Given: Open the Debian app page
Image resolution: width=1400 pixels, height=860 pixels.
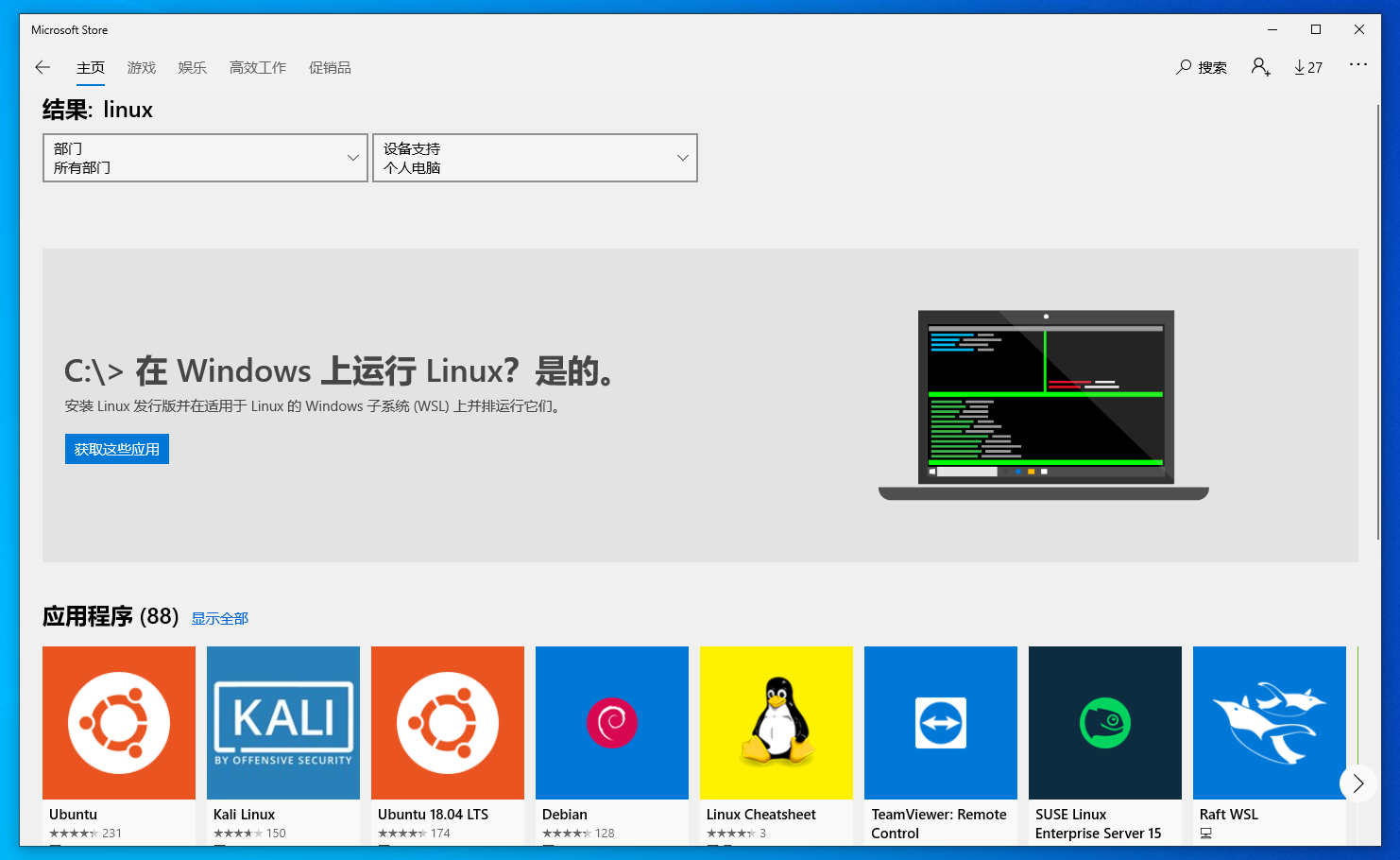Looking at the screenshot, I should coord(611,723).
